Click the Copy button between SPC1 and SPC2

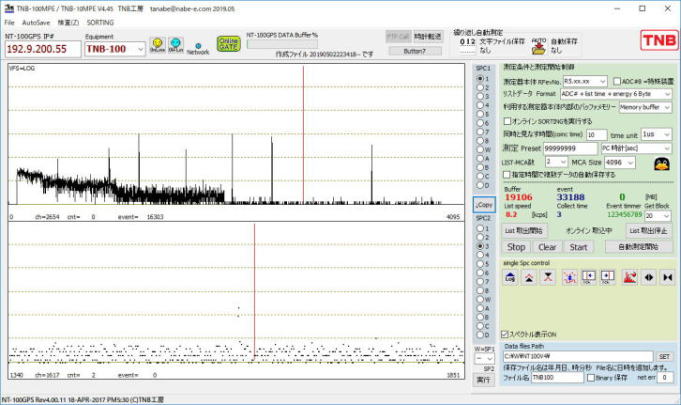(484, 205)
